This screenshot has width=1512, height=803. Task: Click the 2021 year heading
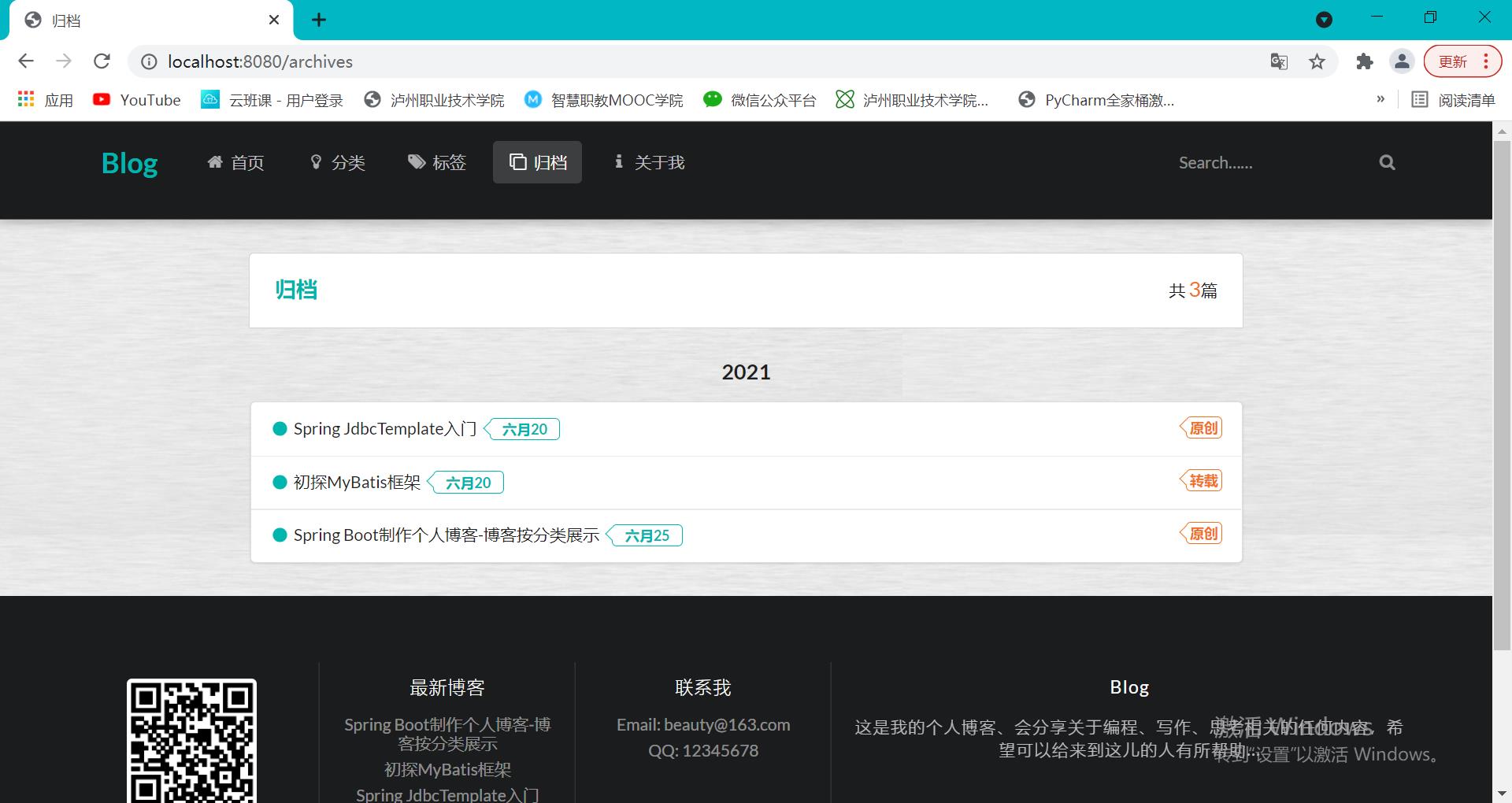click(x=746, y=372)
